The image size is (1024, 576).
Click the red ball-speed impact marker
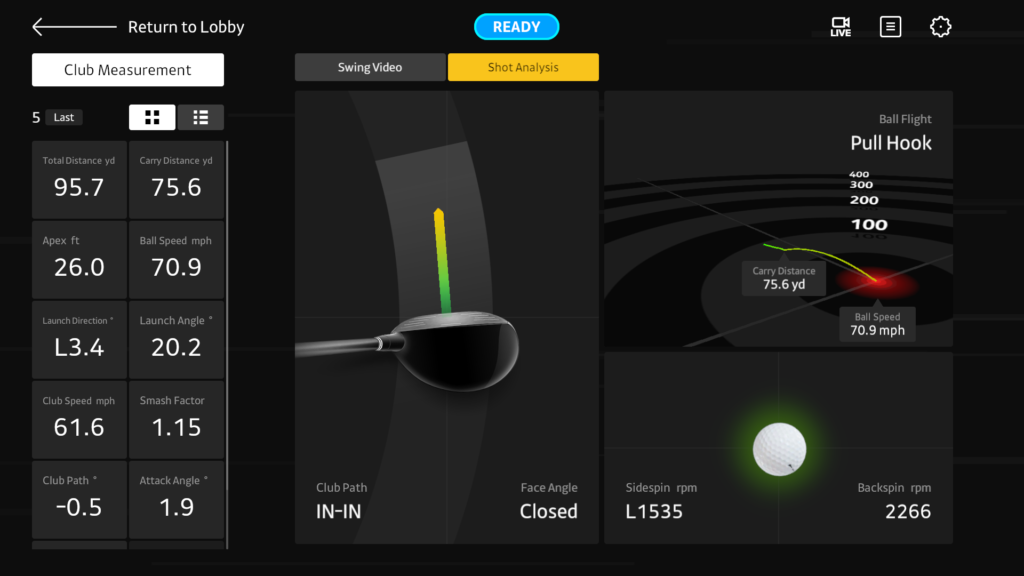[876, 283]
